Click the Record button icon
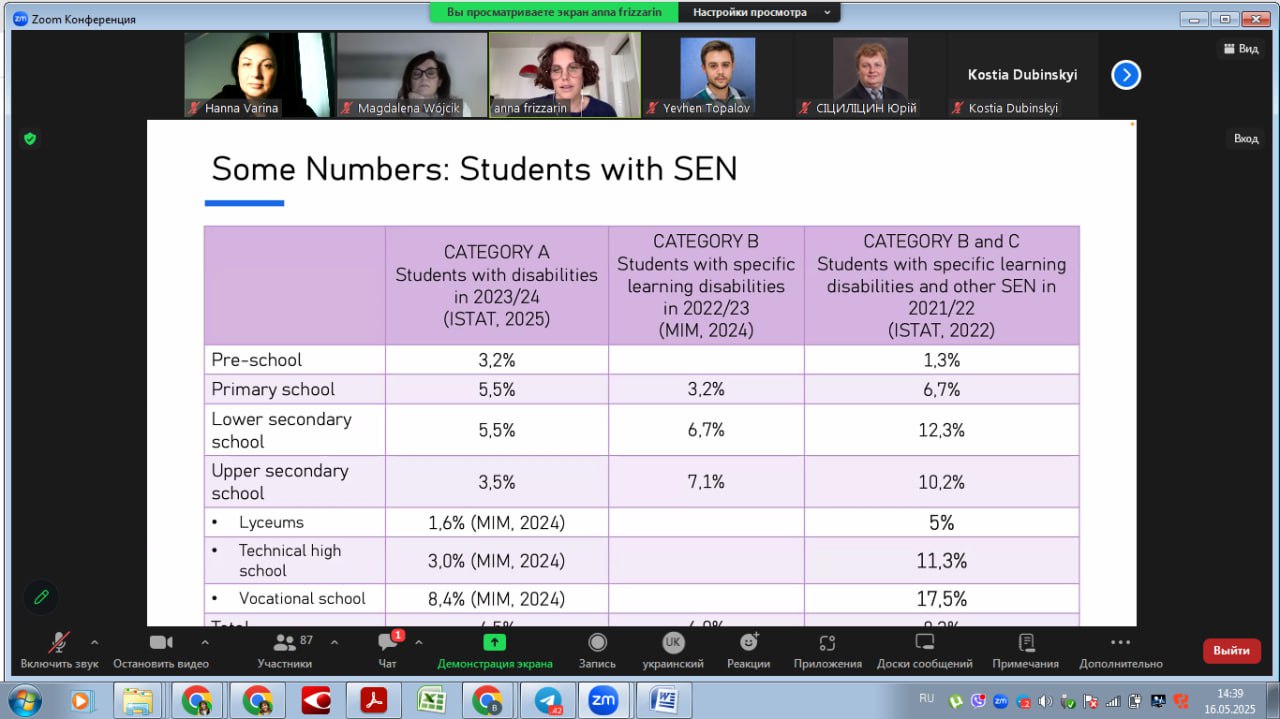 click(597, 643)
